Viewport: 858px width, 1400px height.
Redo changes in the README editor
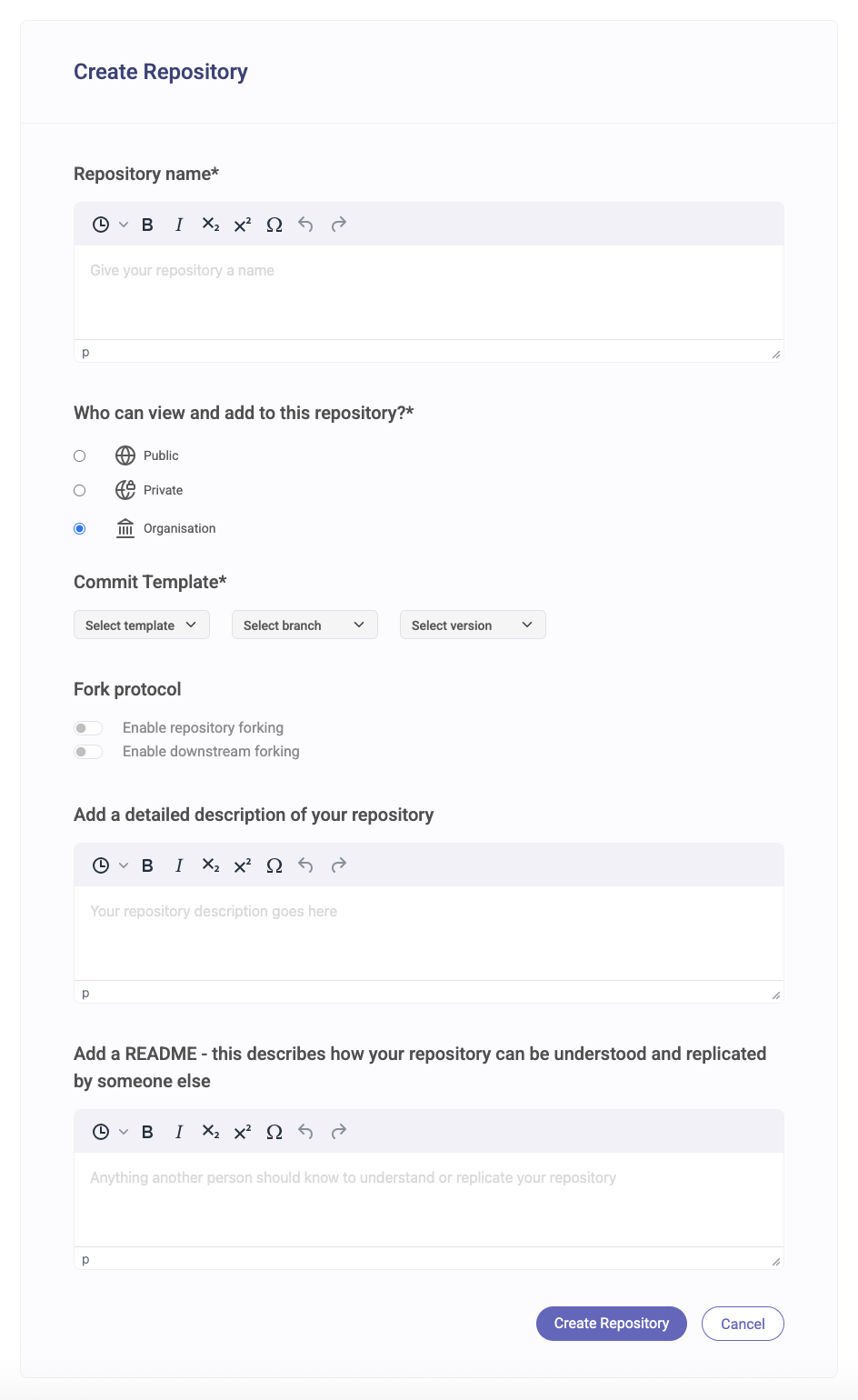338,1132
